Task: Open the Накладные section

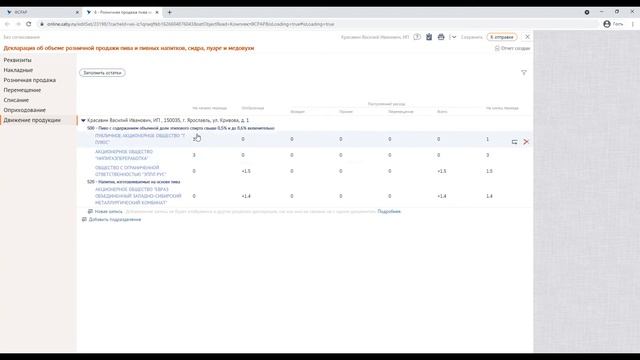Action: click(x=18, y=70)
